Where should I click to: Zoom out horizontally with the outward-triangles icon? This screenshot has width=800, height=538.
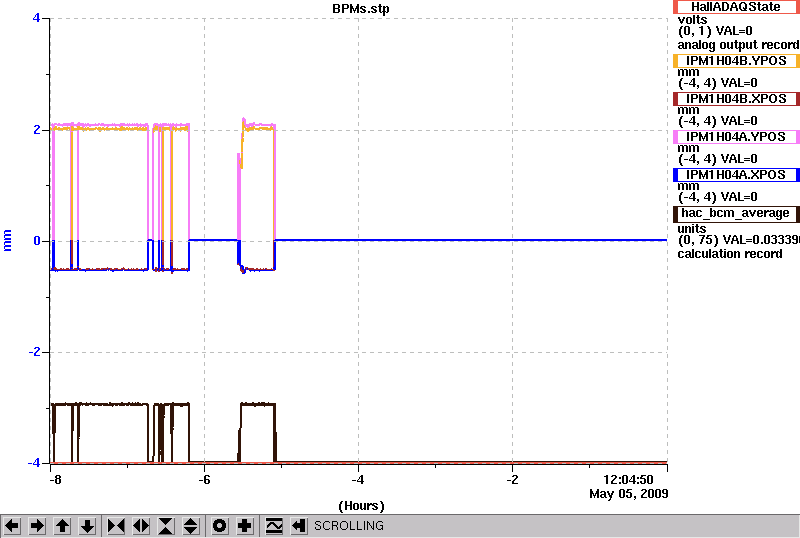point(141,526)
